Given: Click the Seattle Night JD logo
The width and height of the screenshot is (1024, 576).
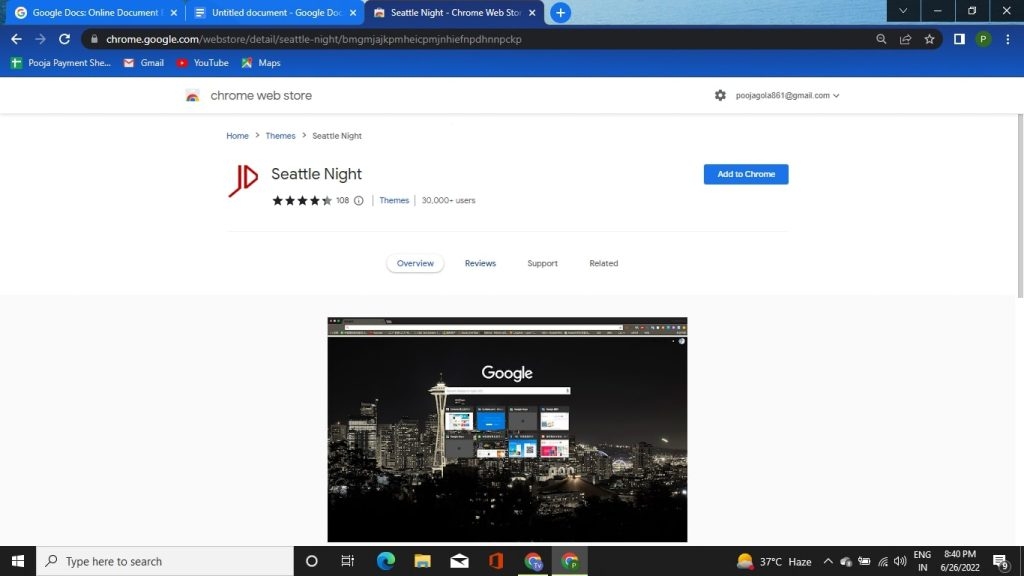Looking at the screenshot, I should tap(243, 181).
